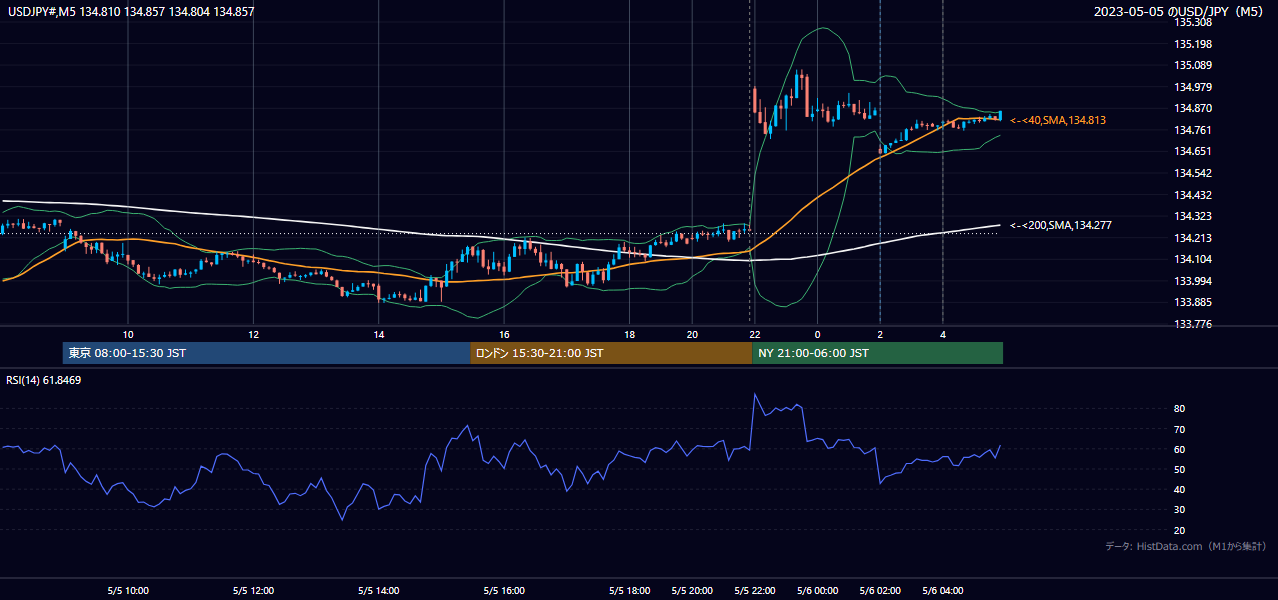Select the 200 SMA 134.277 label
The image size is (1278, 600).
(1061, 226)
